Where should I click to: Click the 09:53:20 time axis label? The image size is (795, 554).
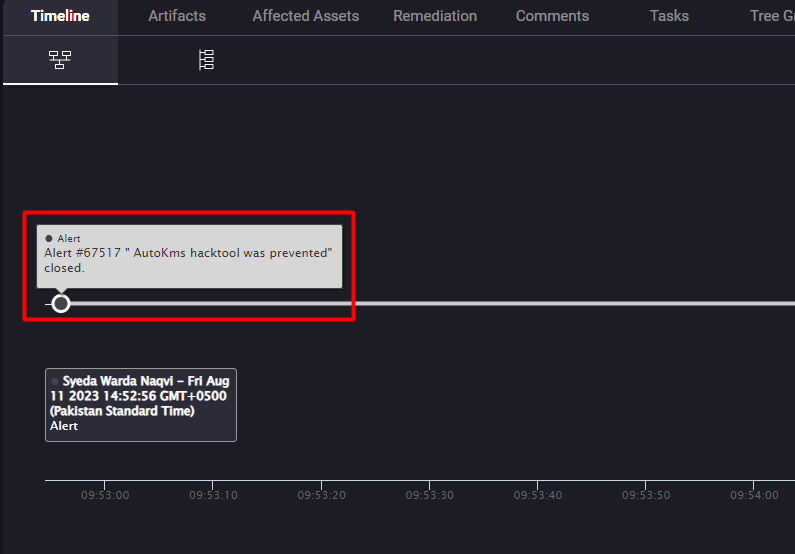coord(321,495)
